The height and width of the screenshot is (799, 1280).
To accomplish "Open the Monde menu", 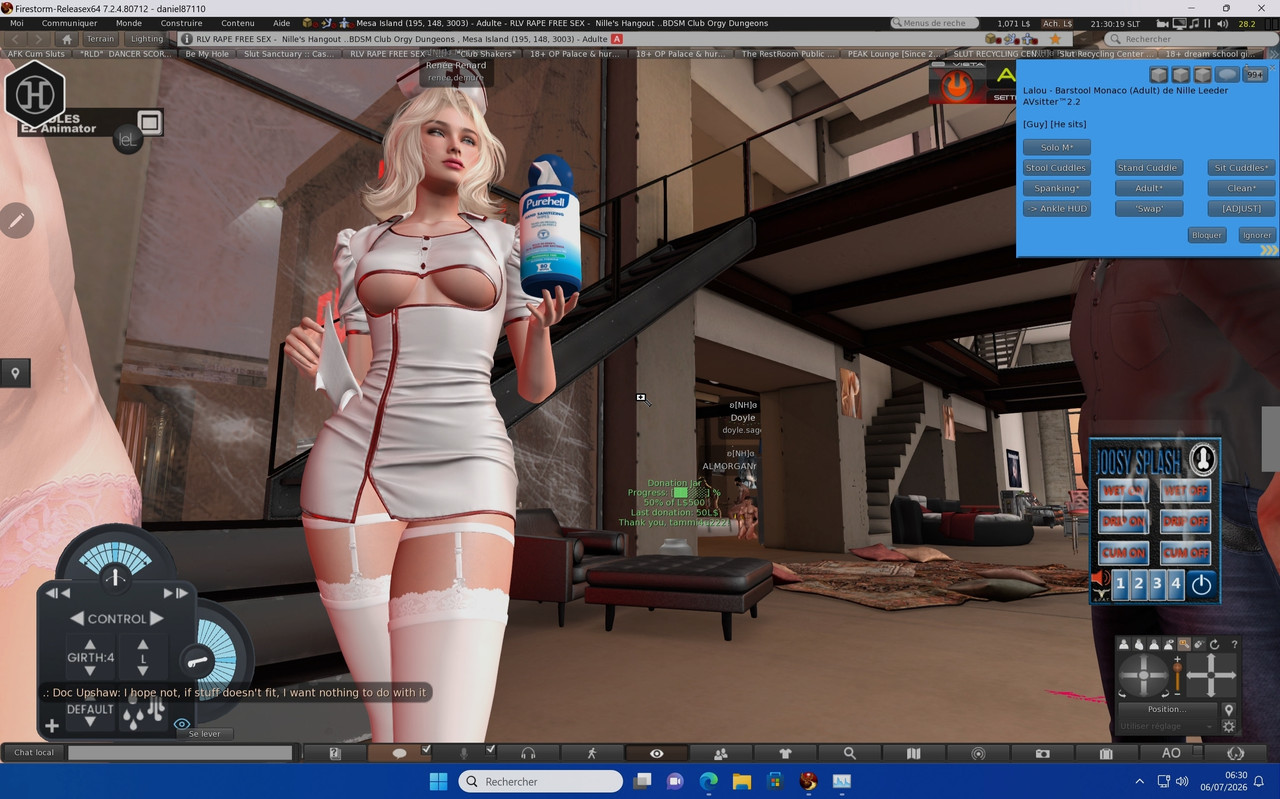I will tap(128, 23).
